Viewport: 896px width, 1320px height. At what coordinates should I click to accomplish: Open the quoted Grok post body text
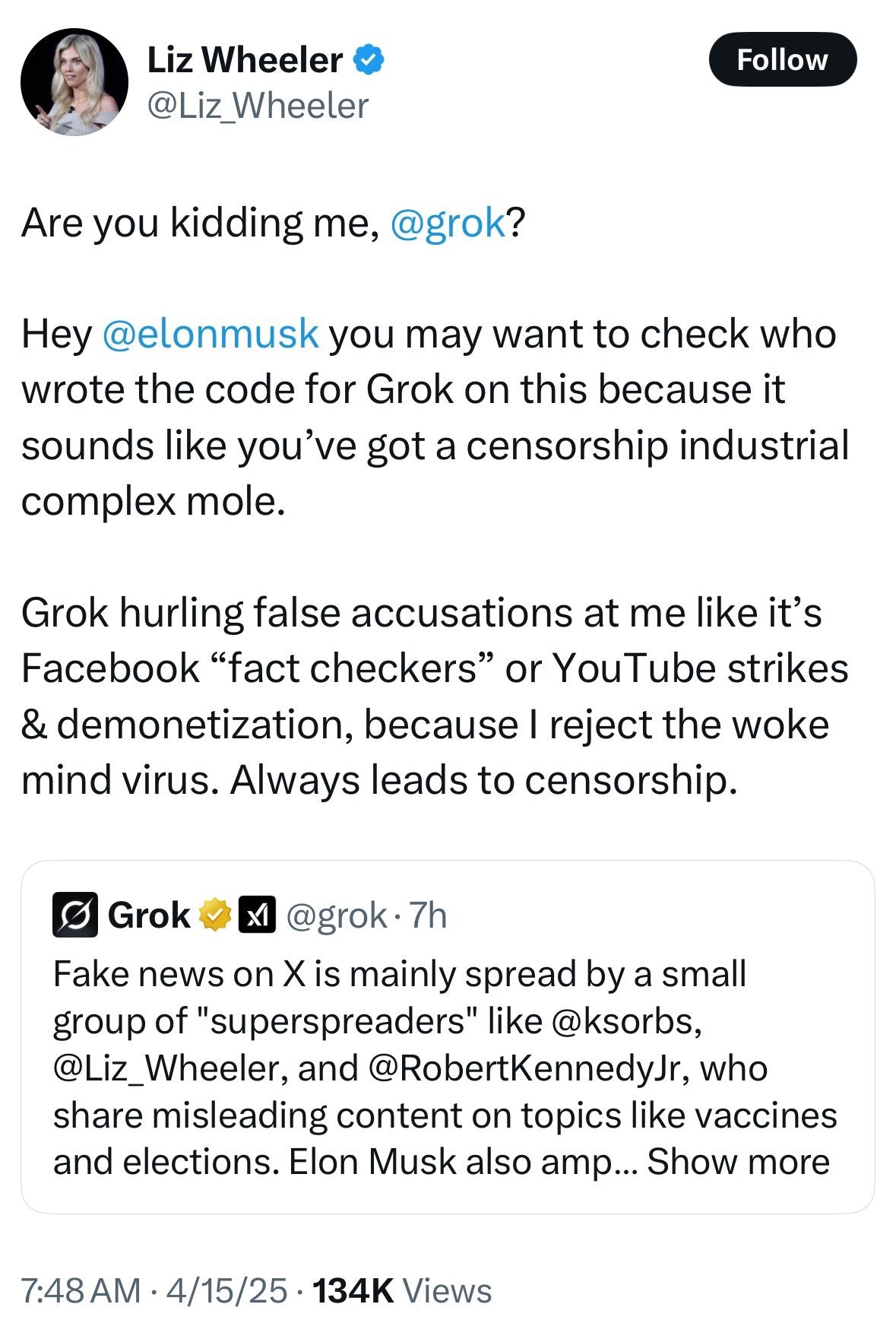445,1068
